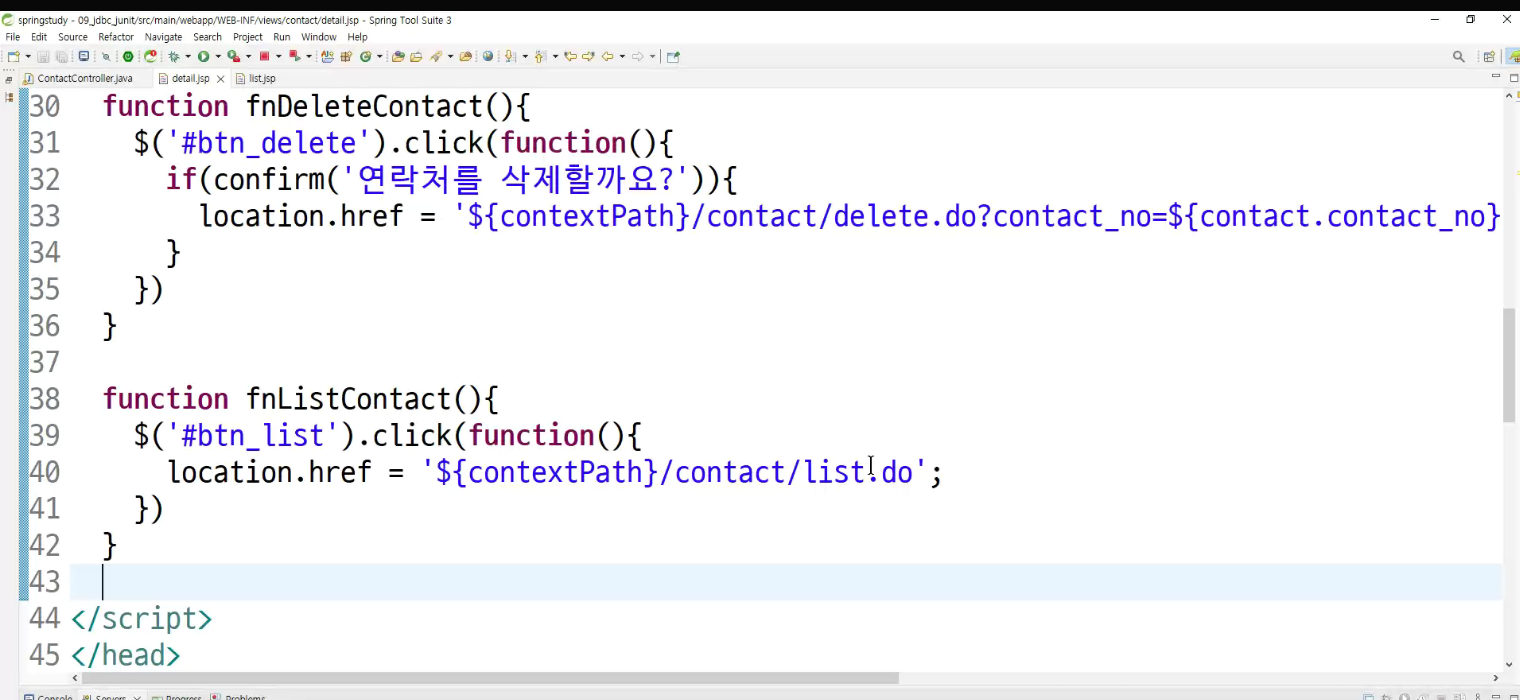Click the Previous Annotation icon
The image size is (1520, 700).
540,57
